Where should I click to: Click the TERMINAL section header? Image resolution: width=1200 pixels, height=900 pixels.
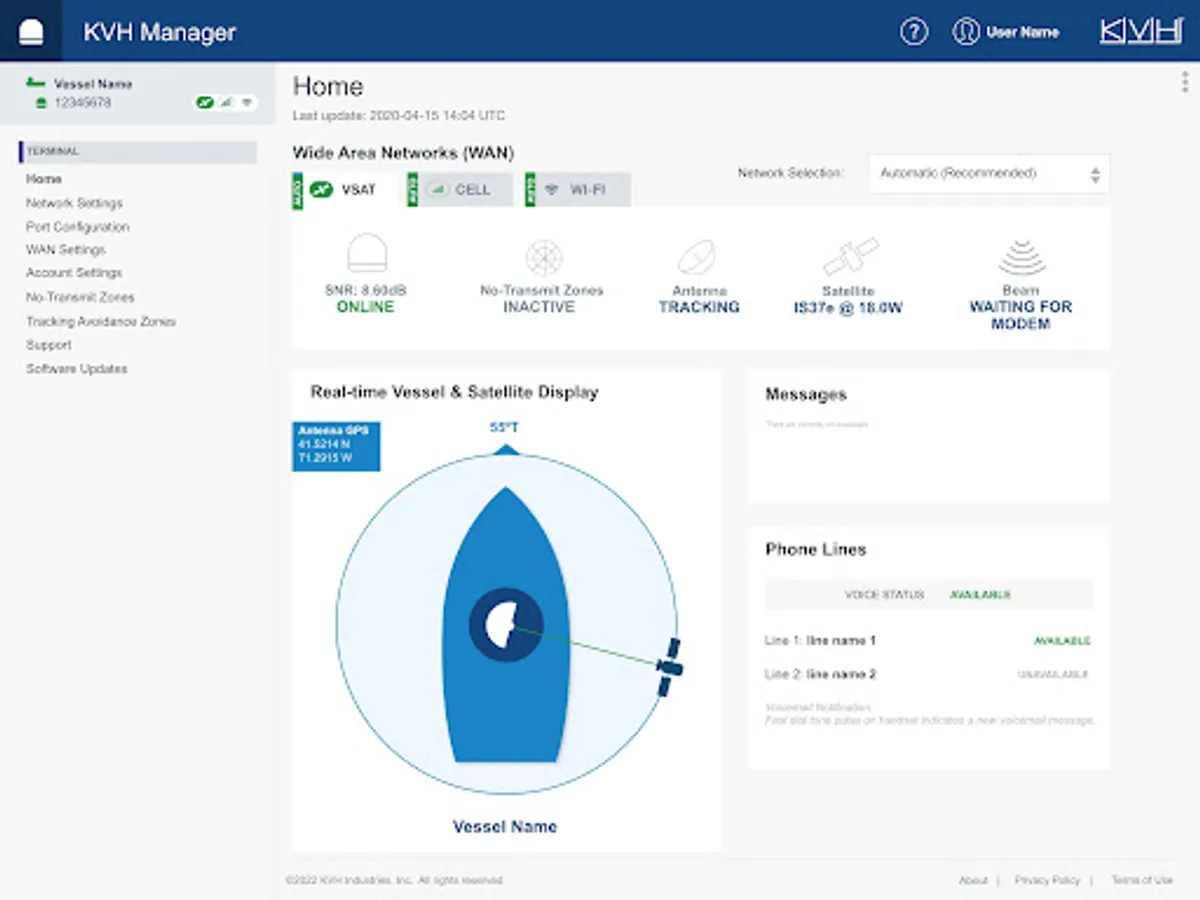pyautogui.click(x=138, y=152)
